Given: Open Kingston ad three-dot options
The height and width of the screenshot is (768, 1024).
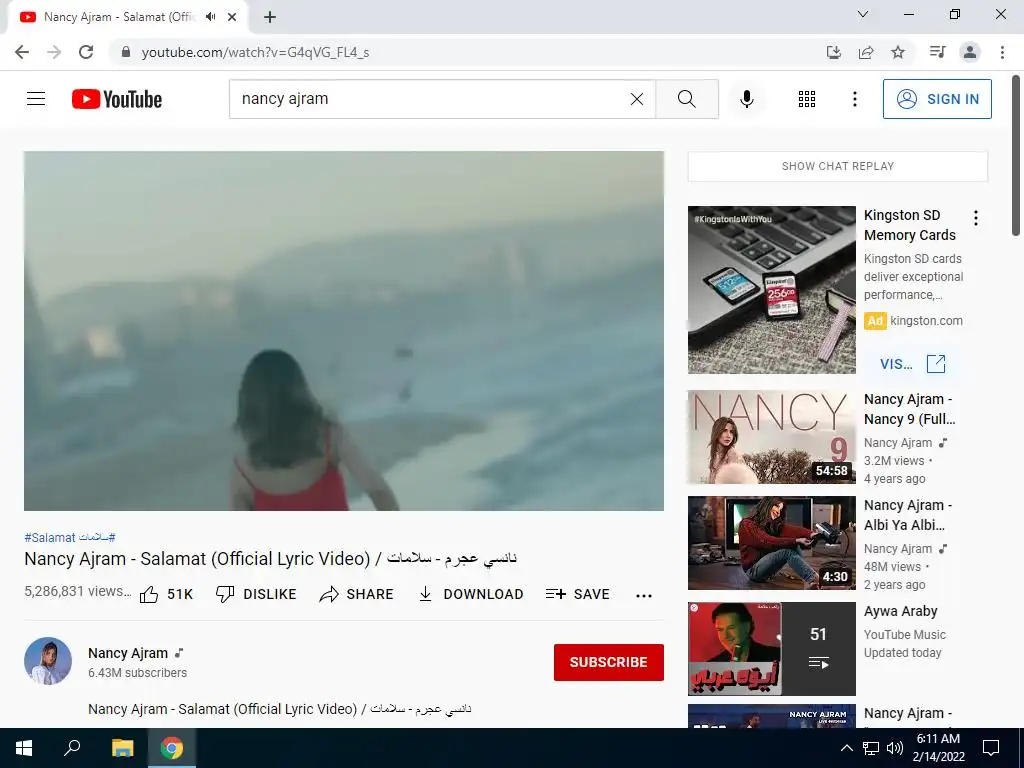Looking at the screenshot, I should [x=976, y=218].
